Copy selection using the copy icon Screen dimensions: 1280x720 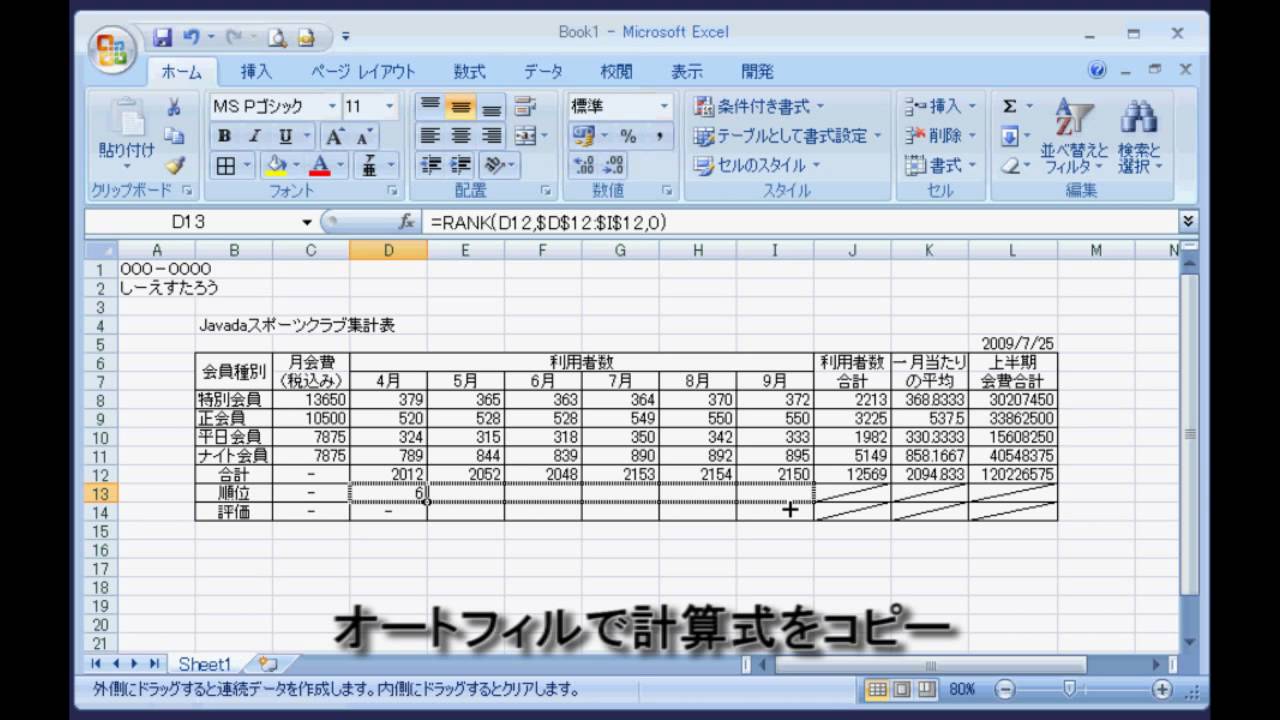(174, 136)
